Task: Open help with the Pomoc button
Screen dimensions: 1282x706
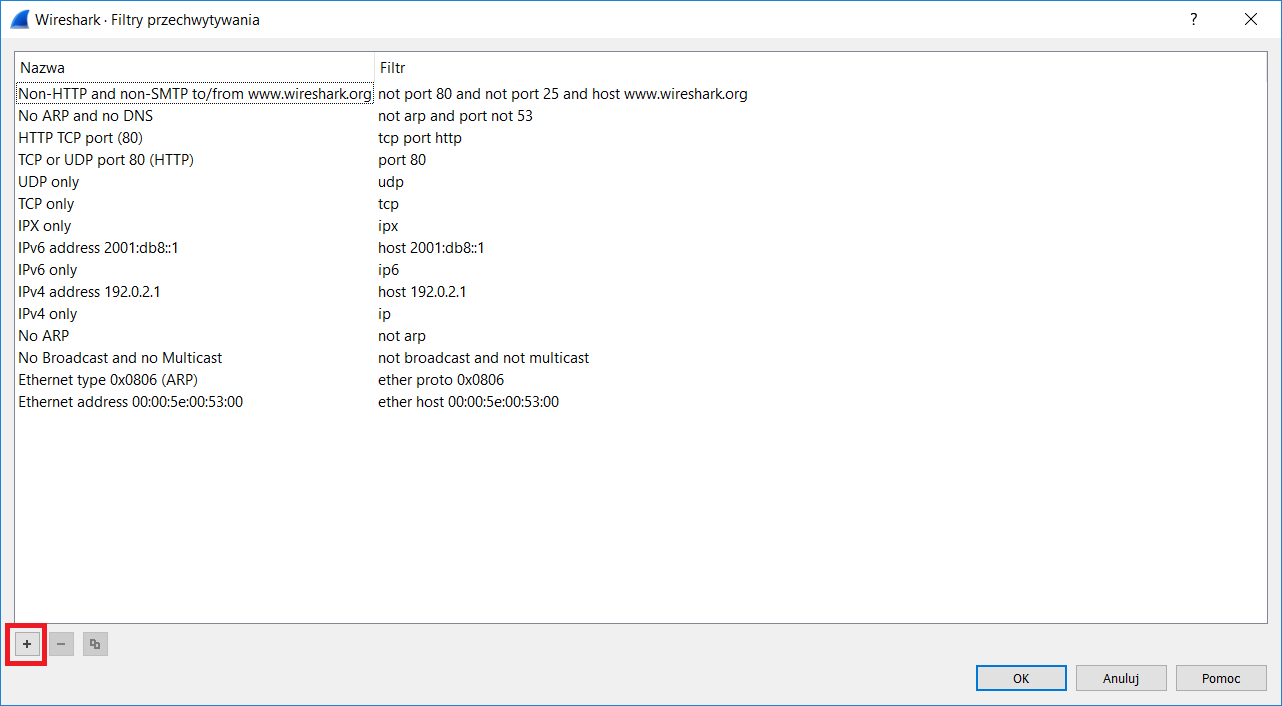Action: click(x=1221, y=678)
